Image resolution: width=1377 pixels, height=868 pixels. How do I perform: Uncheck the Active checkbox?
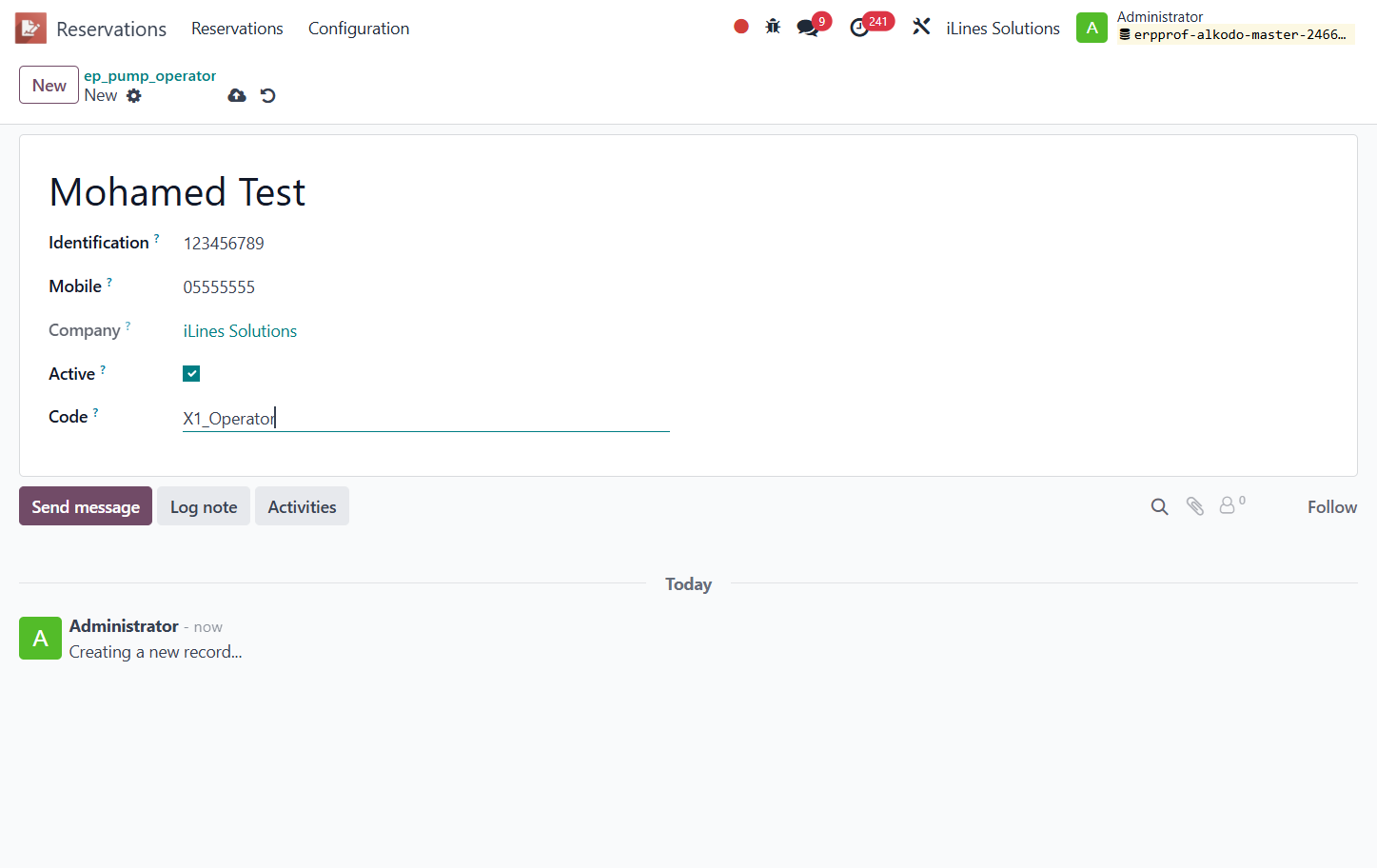point(191,374)
